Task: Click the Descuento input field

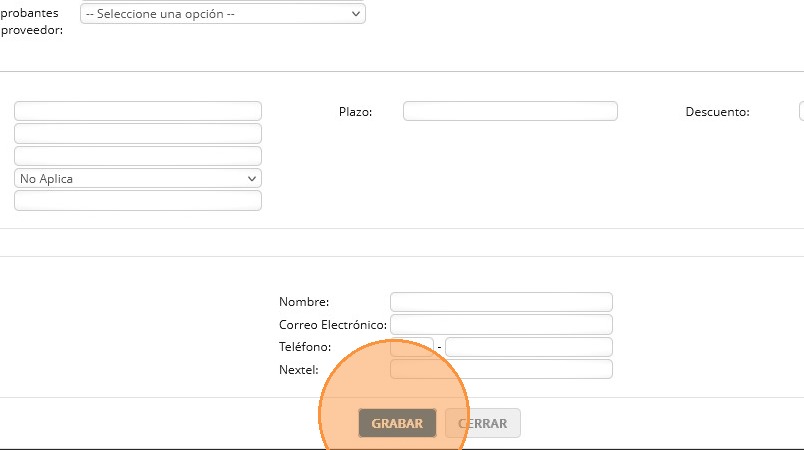Action: 801,111
